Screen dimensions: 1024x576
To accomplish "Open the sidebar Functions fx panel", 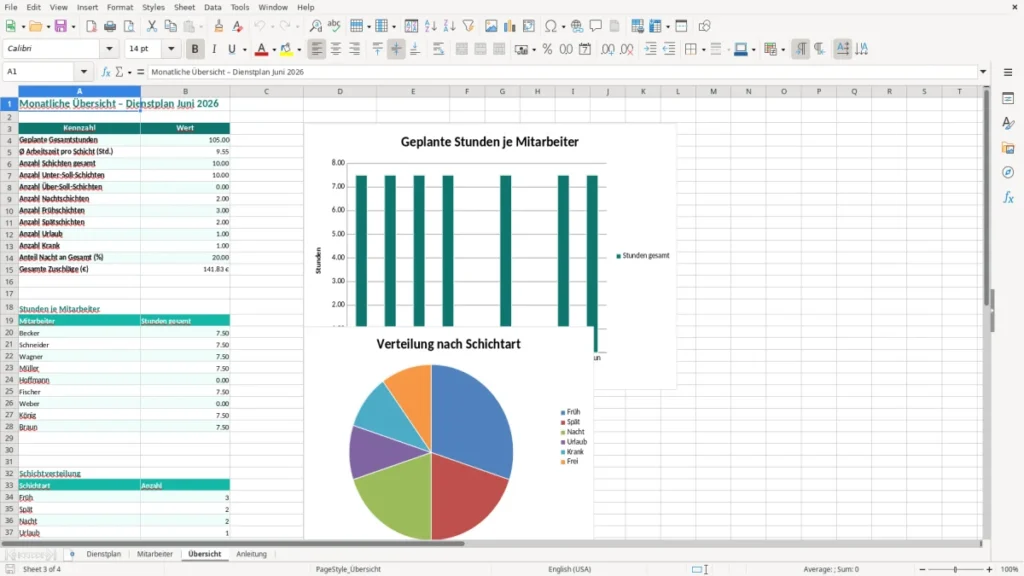I will tap(1008, 197).
